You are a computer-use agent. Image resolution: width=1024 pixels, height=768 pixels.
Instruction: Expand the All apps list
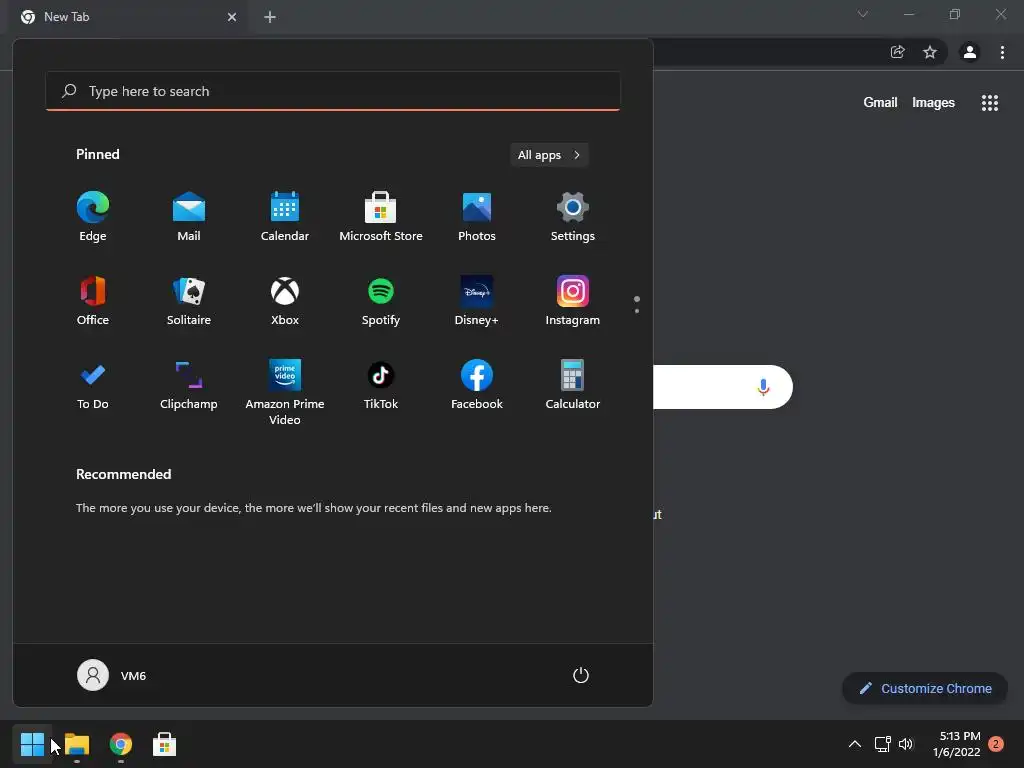[x=549, y=155]
